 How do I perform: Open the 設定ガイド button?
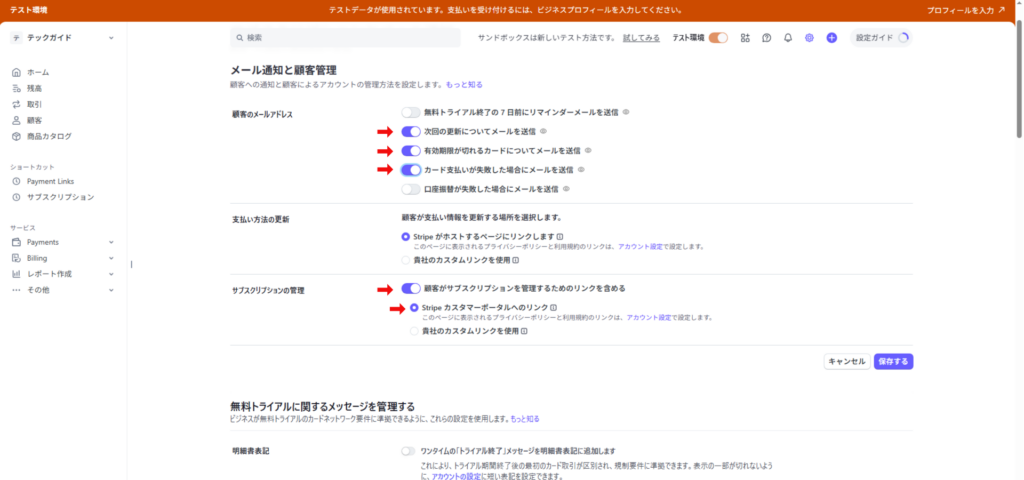click(881, 38)
